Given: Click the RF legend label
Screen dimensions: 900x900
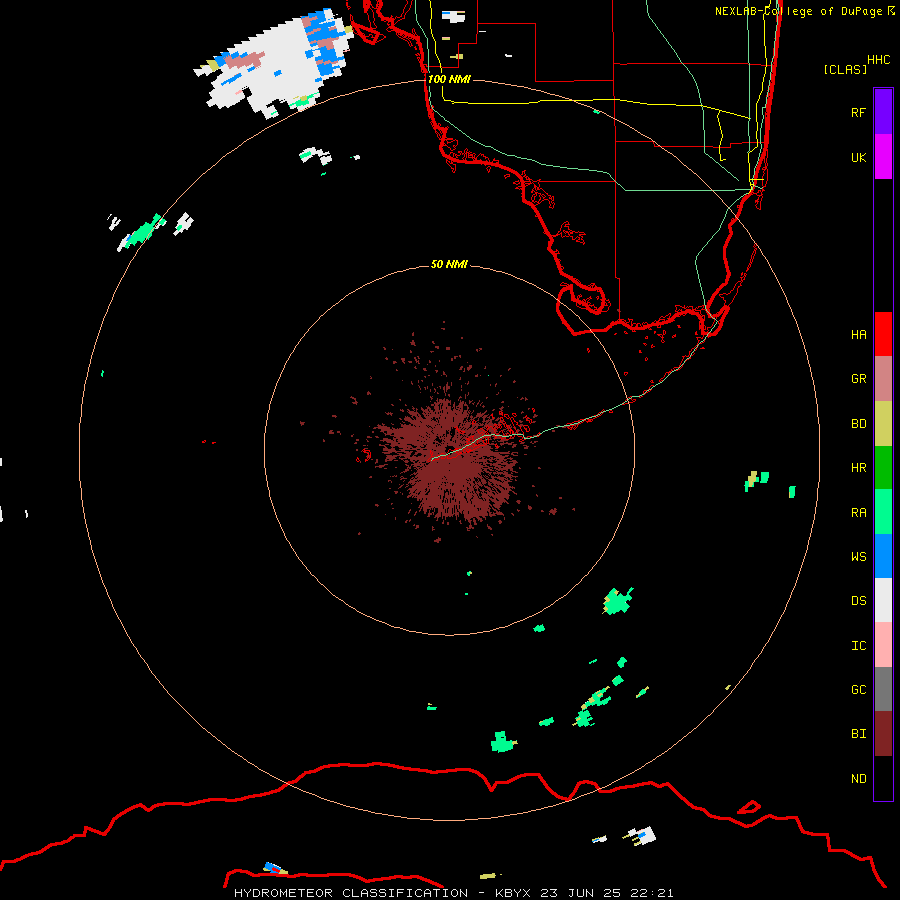Looking at the screenshot, I should 859,112.
